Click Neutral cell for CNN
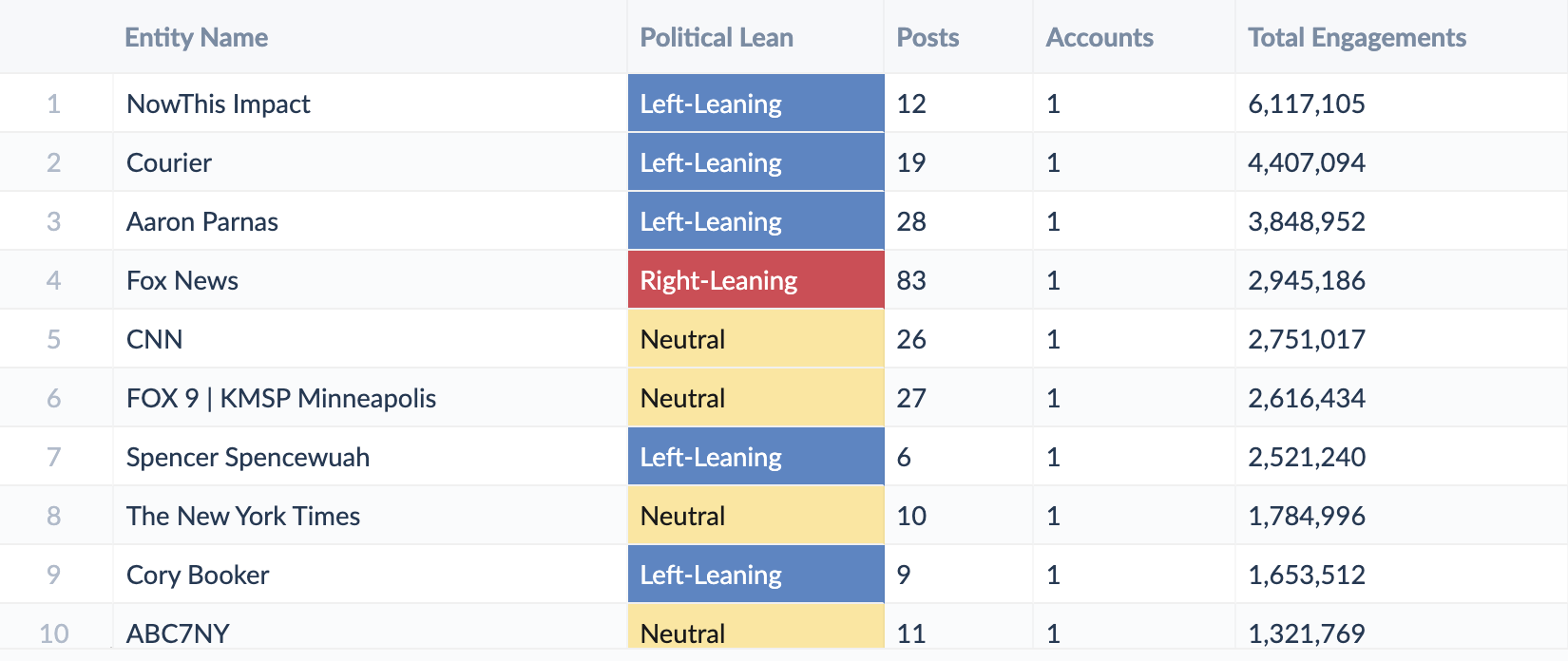Screen dimensions: 1568x661 756,339
